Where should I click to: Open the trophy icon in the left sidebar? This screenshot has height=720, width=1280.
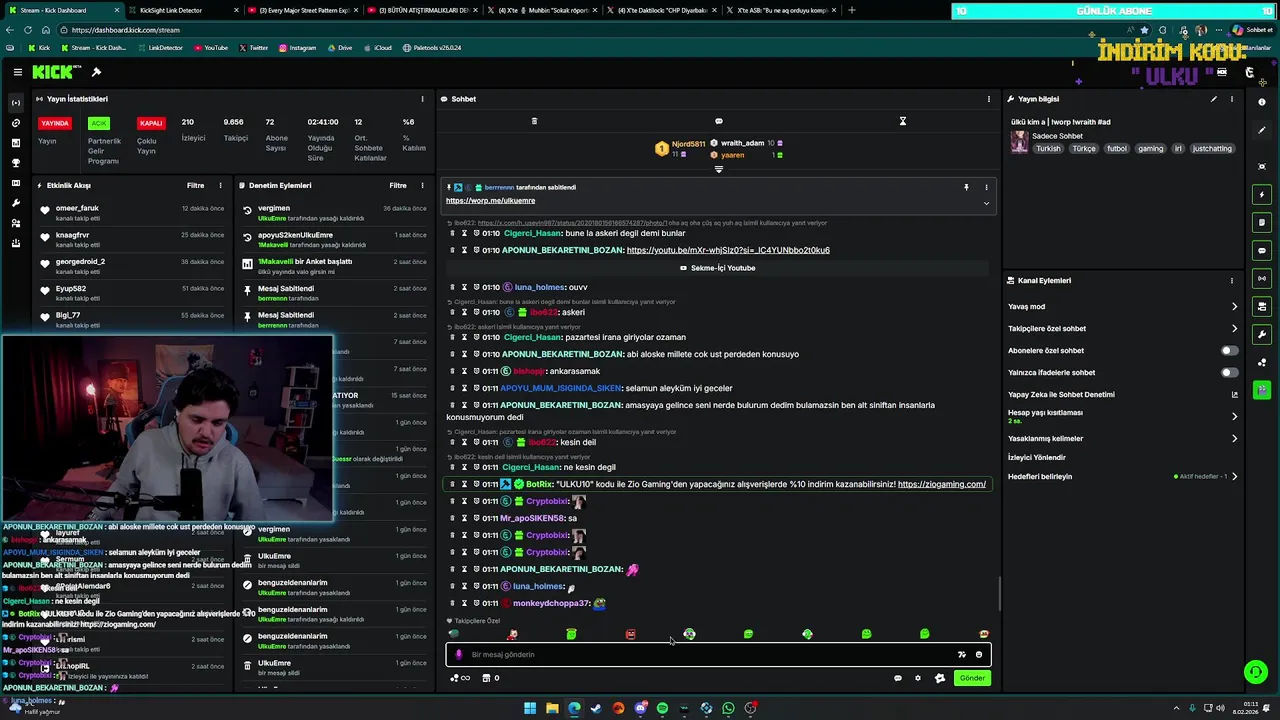pyautogui.click(x=15, y=163)
